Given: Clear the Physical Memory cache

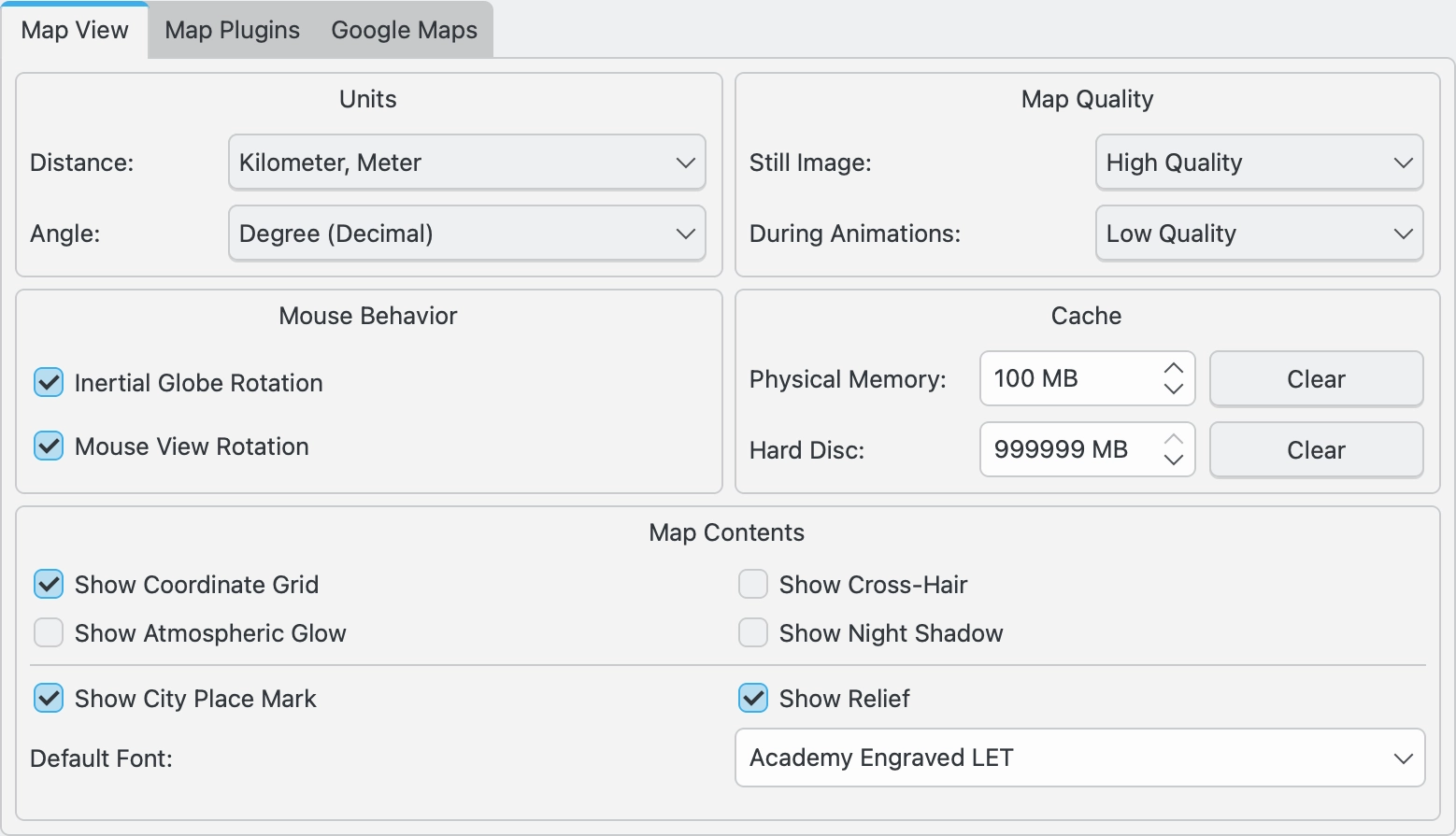Looking at the screenshot, I should pyautogui.click(x=1316, y=379).
